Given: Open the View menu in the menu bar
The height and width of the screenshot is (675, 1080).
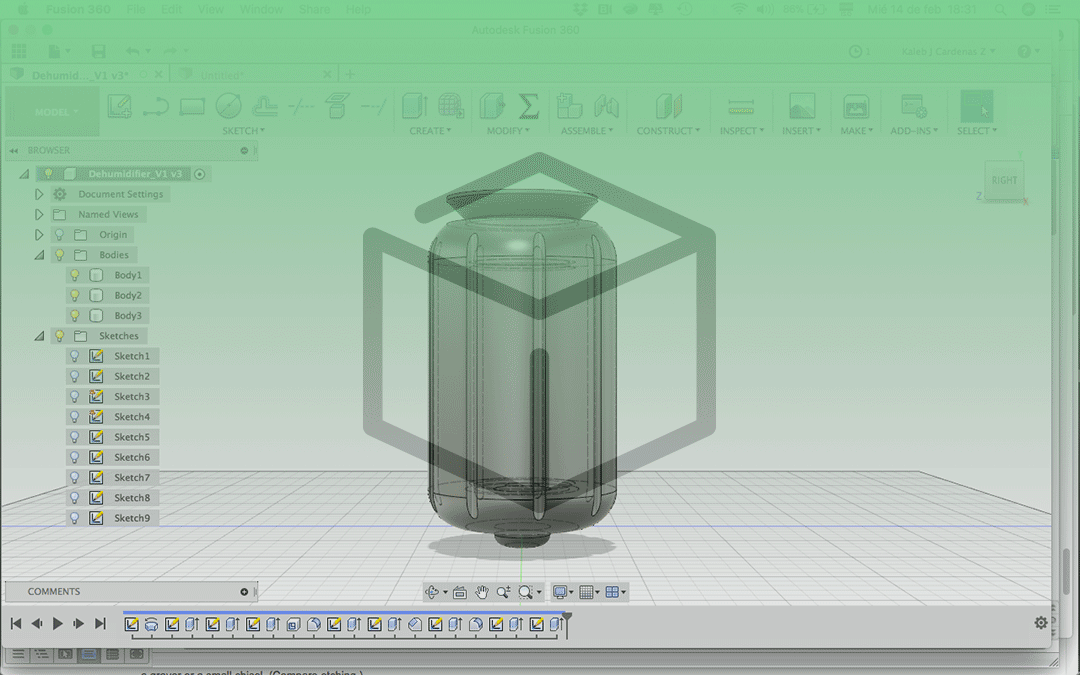Looking at the screenshot, I should coord(210,9).
